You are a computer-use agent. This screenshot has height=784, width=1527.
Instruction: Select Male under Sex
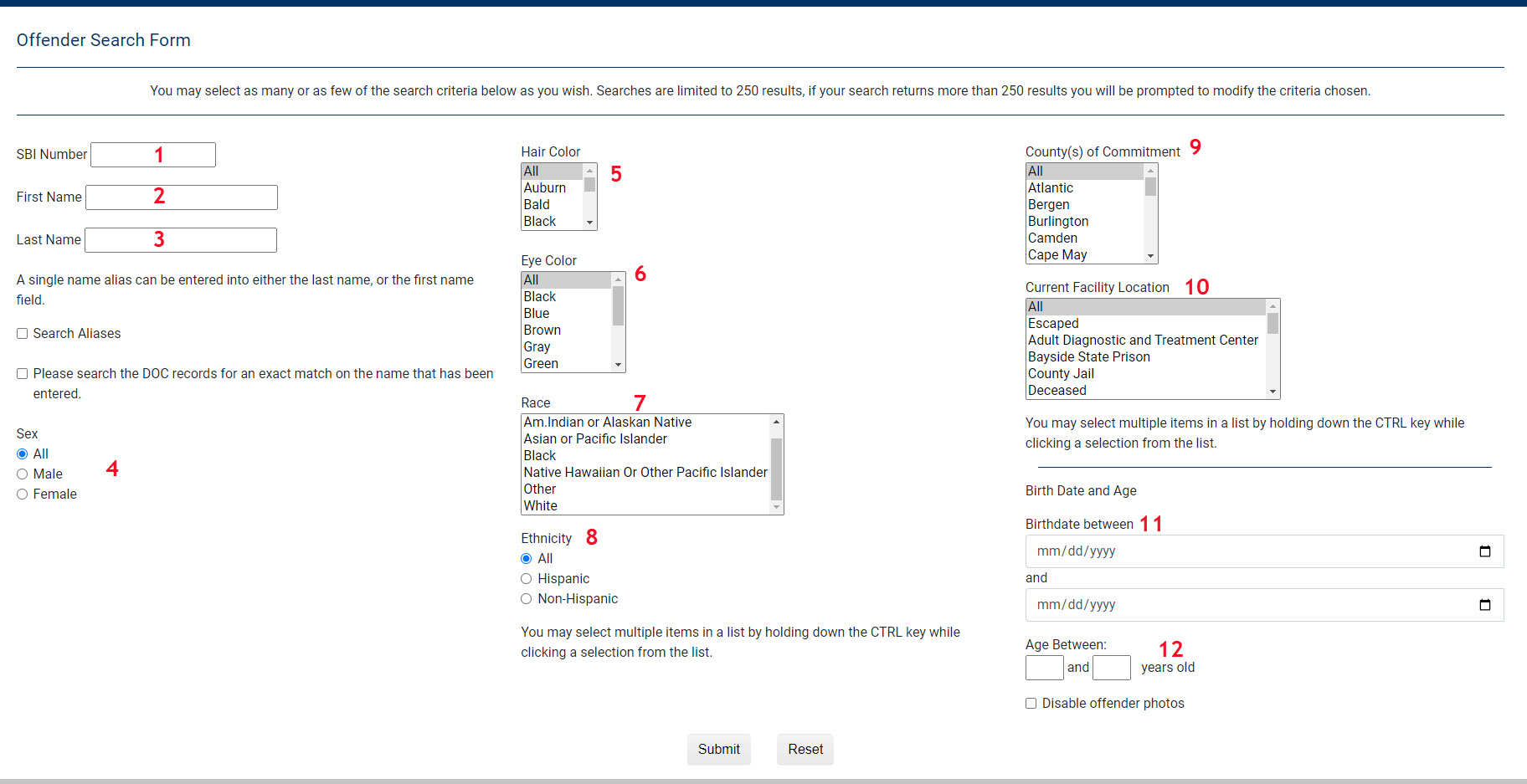click(23, 474)
